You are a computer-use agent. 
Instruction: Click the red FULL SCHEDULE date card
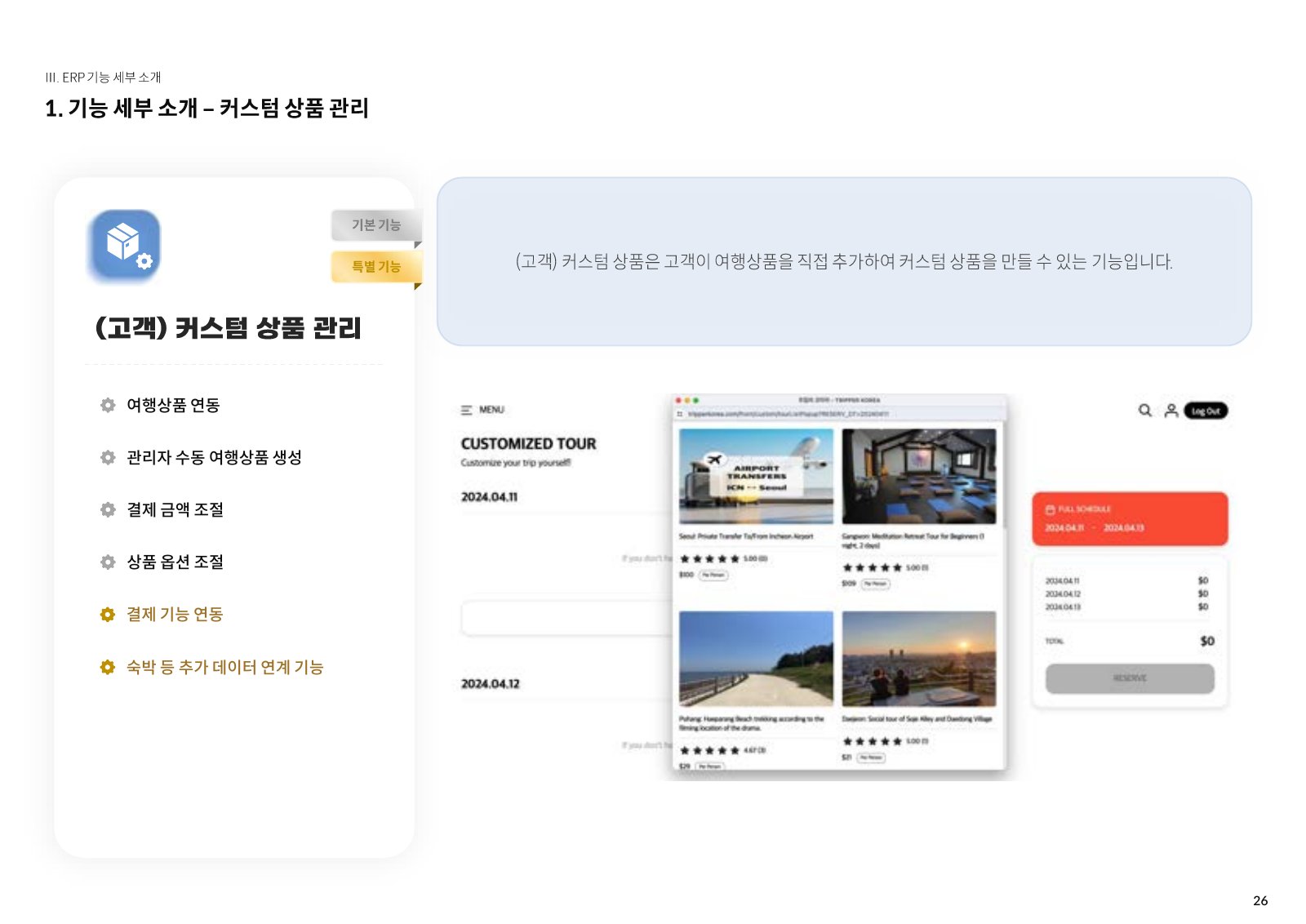pos(1130,518)
